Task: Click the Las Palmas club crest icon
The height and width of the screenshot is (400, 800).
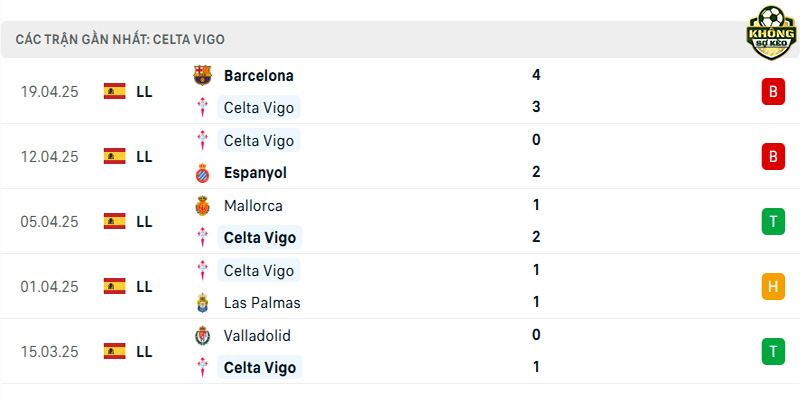Action: [203, 303]
